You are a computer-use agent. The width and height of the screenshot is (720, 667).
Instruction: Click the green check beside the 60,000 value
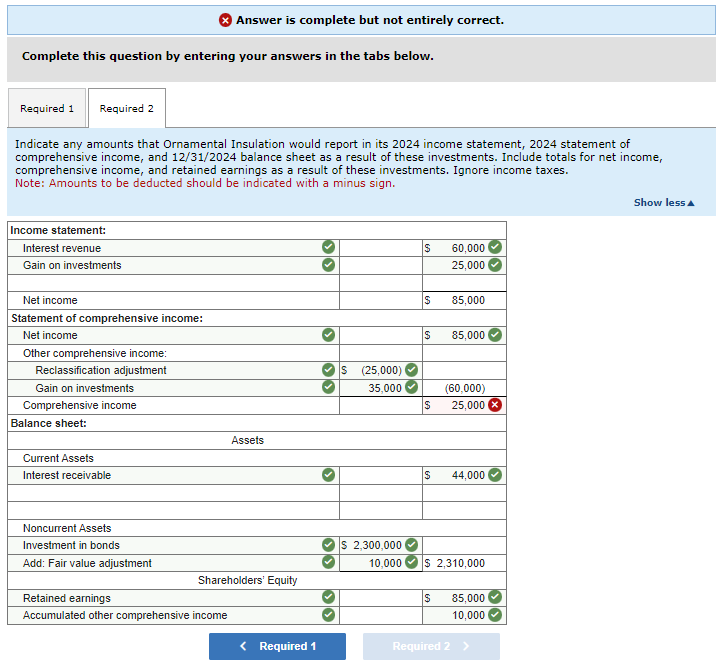[495, 247]
